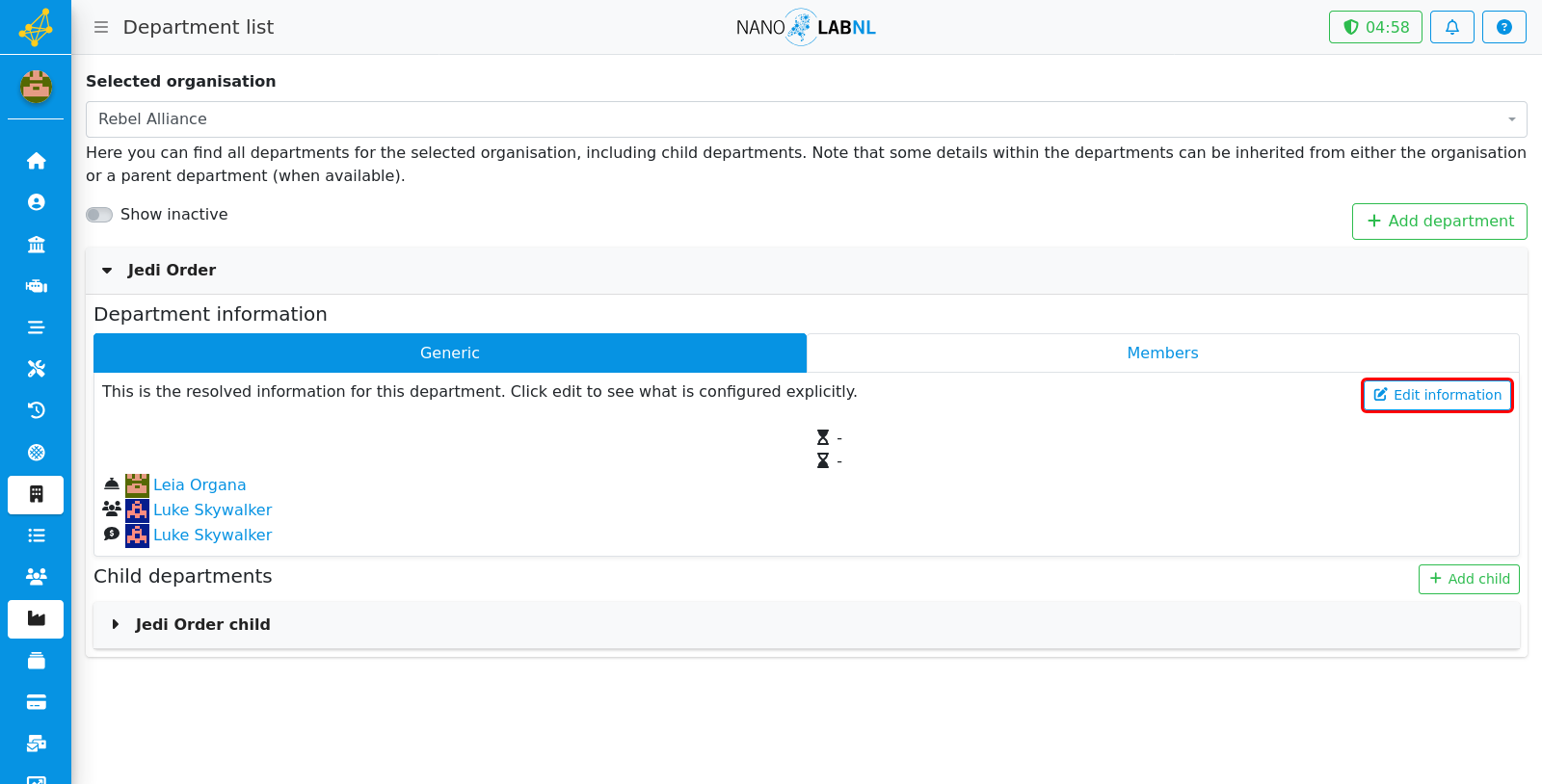The image size is (1542, 784).
Task: Click the notification bell button
Action: click(x=1452, y=27)
